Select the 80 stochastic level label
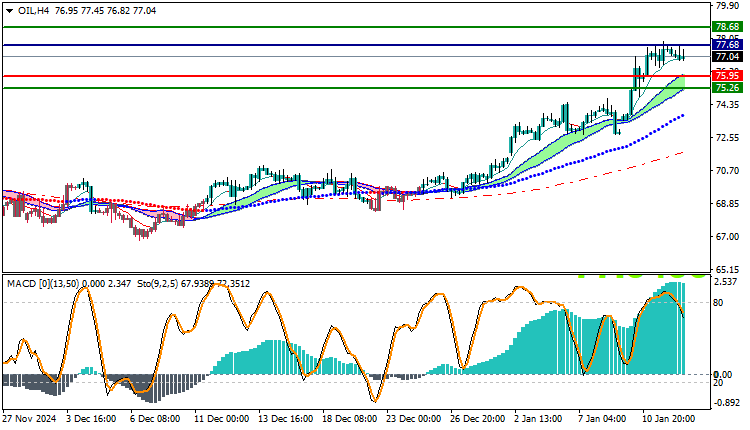Image resolution: width=750 pixels, height=430 pixels. pyautogui.click(x=718, y=303)
